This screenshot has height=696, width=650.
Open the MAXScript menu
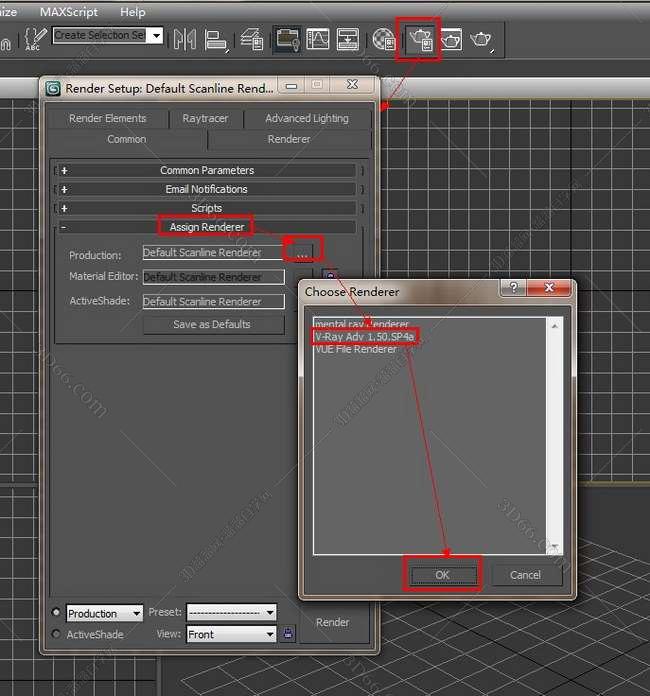point(68,12)
